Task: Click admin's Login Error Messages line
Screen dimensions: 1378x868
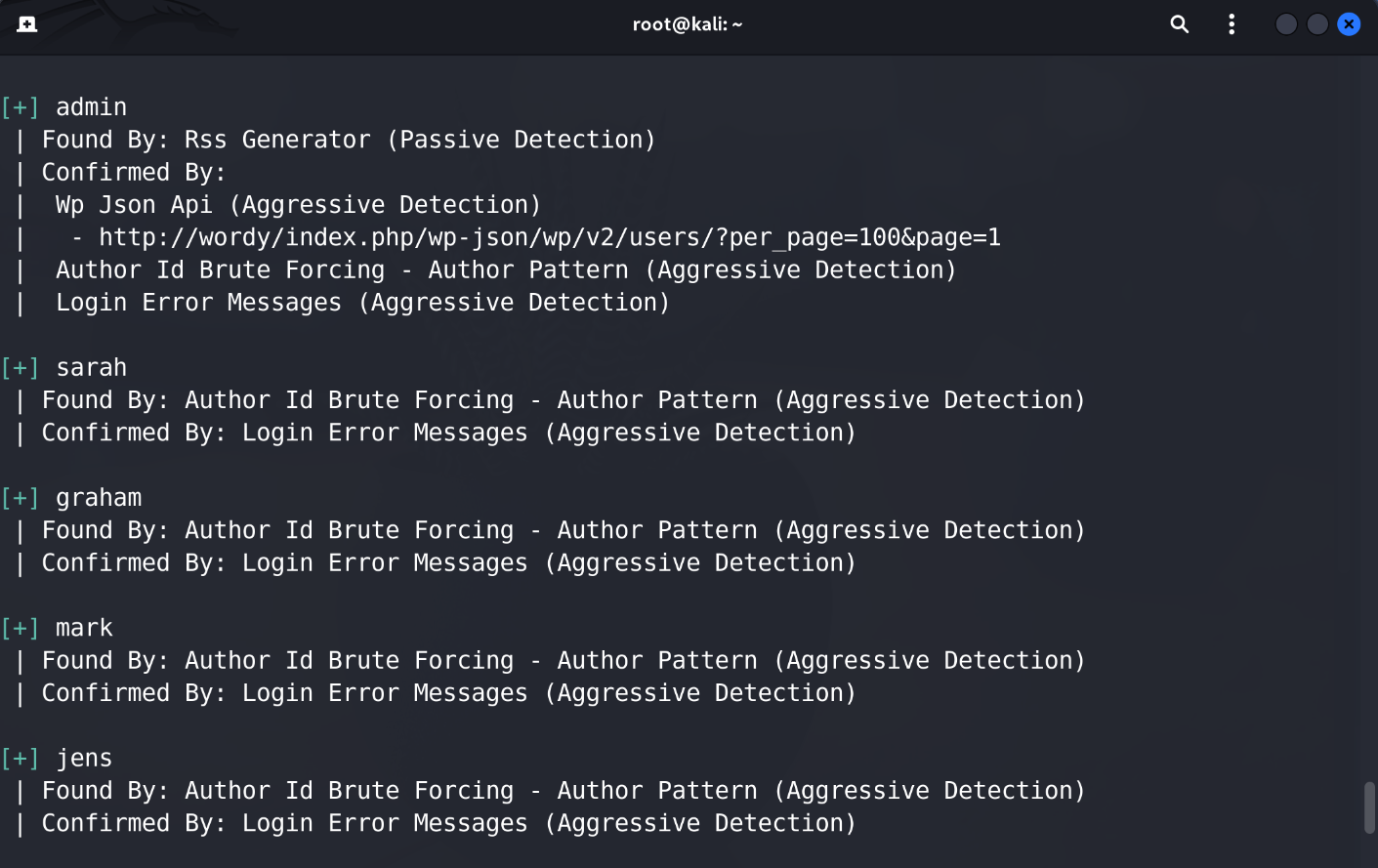Action: tap(362, 303)
